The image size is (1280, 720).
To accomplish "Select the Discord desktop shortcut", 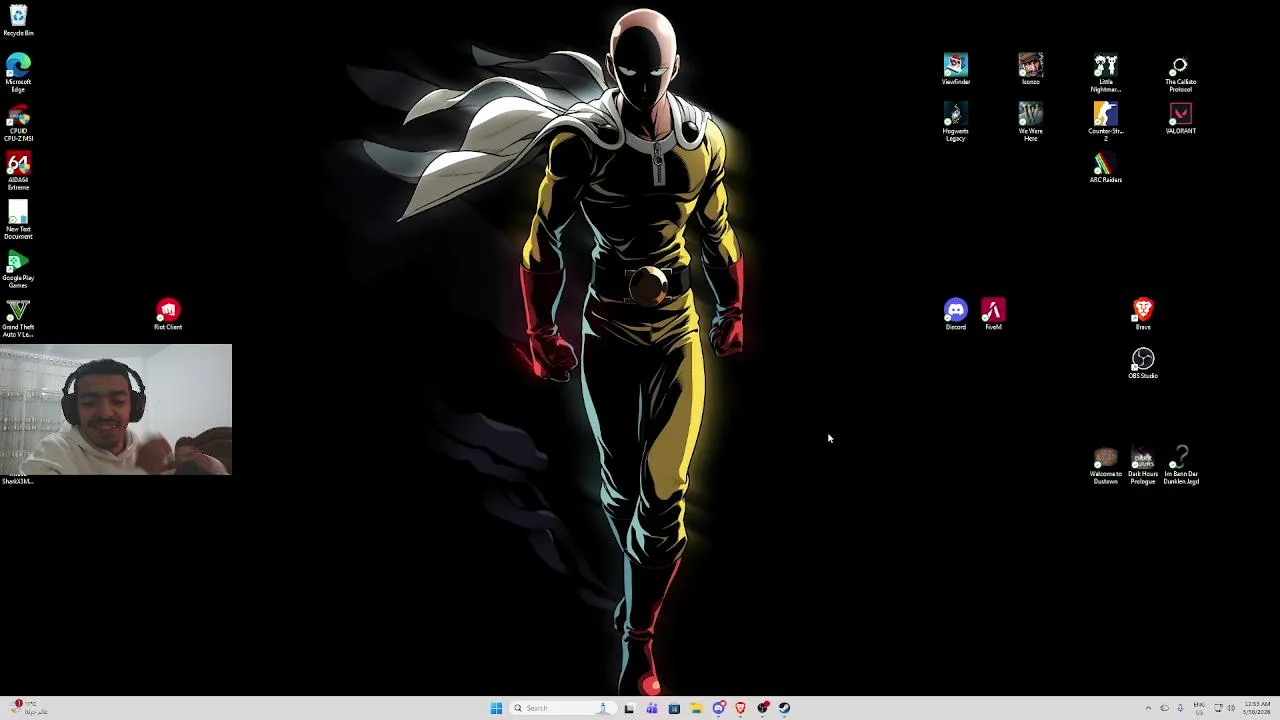I will pos(955,314).
